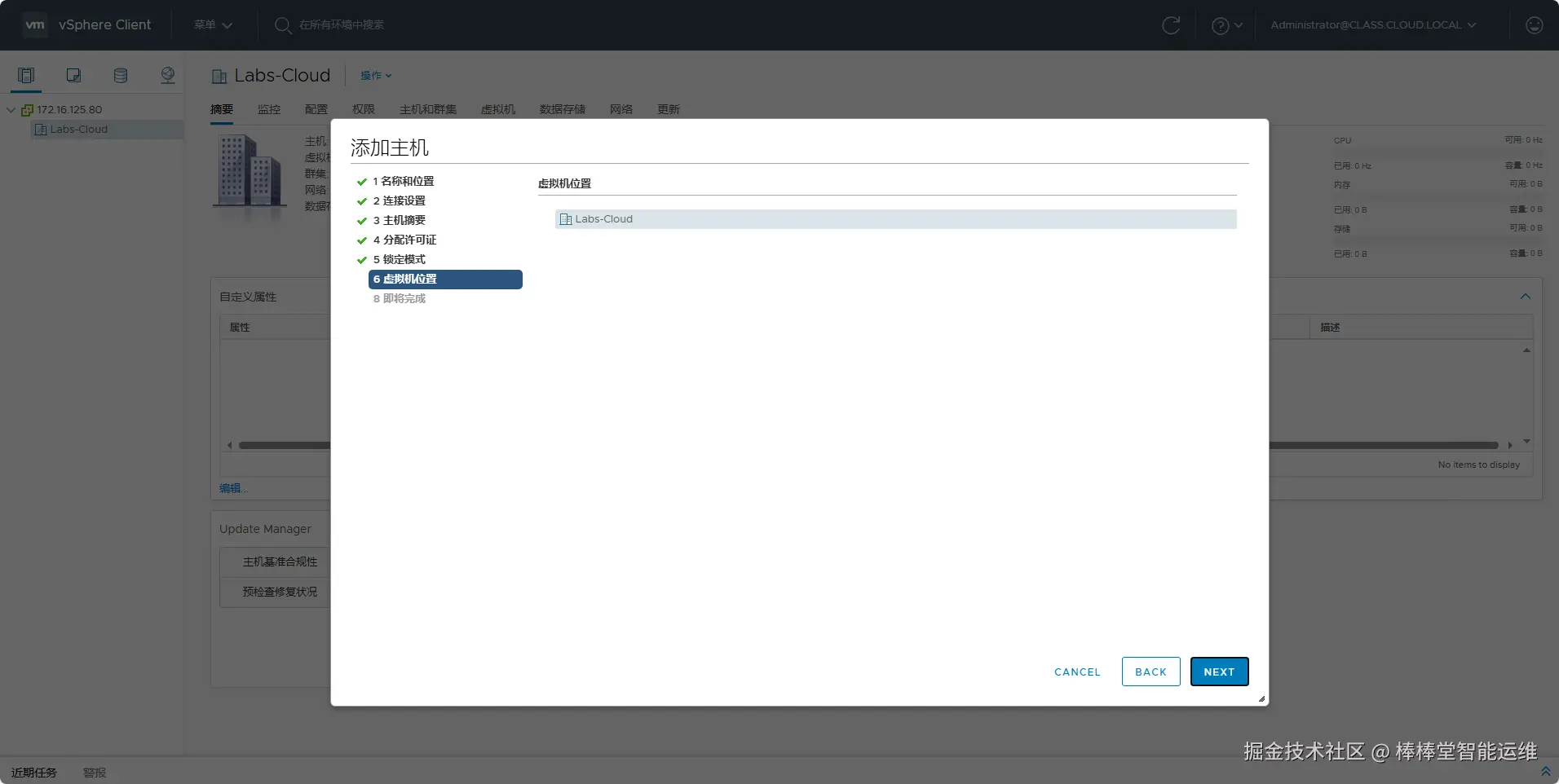
Task: Click the disabled step 8 即将完成
Action: pyautogui.click(x=400, y=298)
